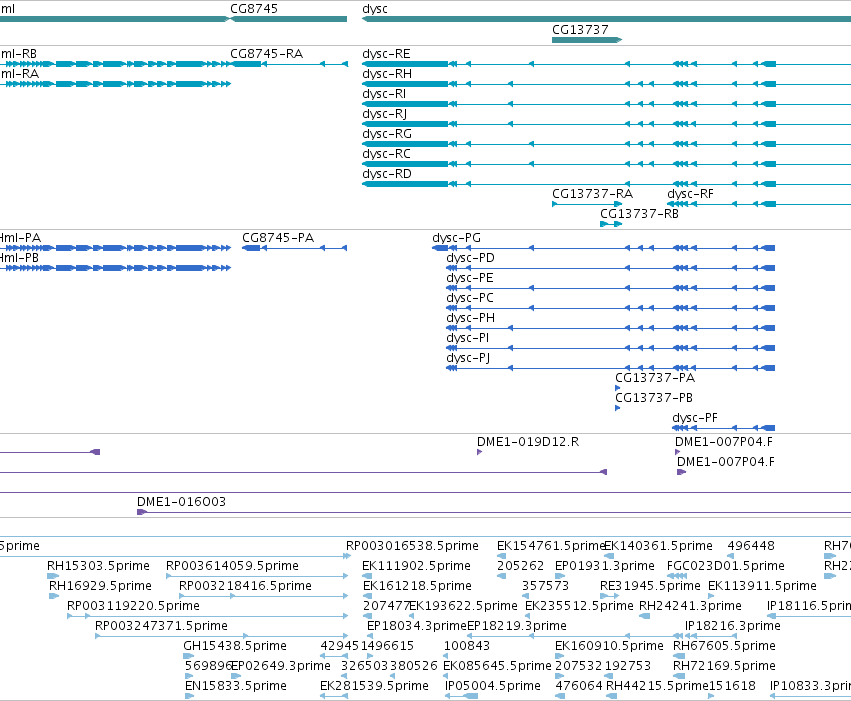Select protein dysc-PI label
This screenshot has width=851, height=701.
tap(468, 338)
